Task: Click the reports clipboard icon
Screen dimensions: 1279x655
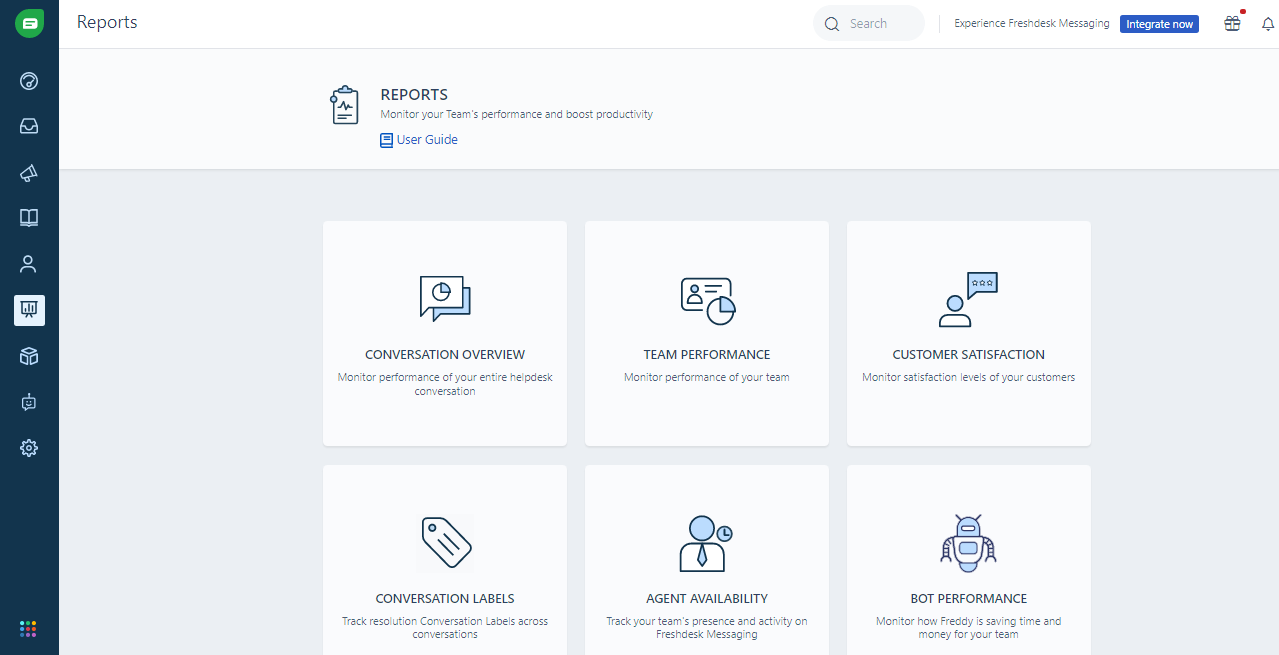Action: pos(344,105)
